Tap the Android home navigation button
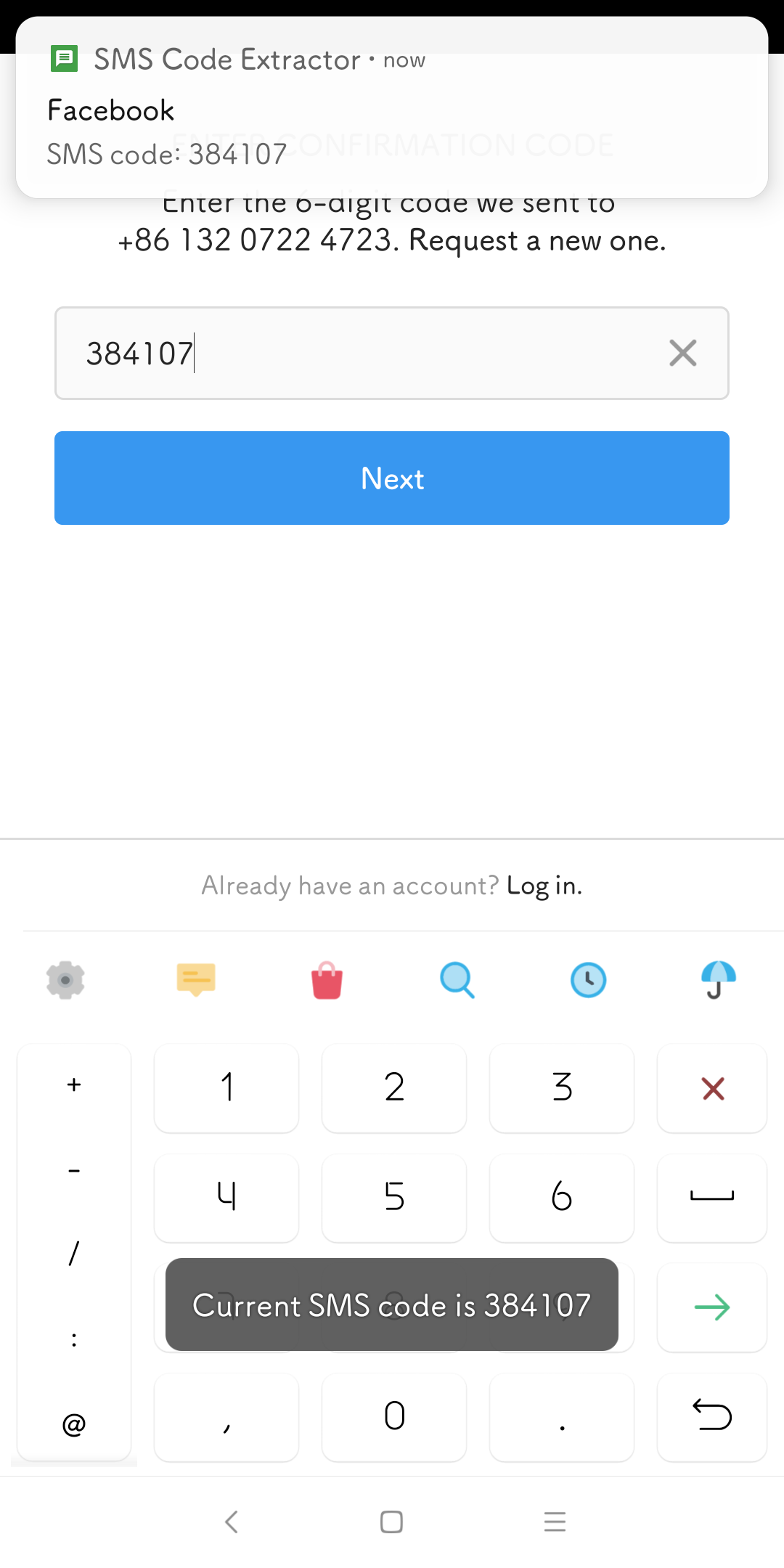Image resolution: width=784 pixels, height=1568 pixels. (392, 1522)
